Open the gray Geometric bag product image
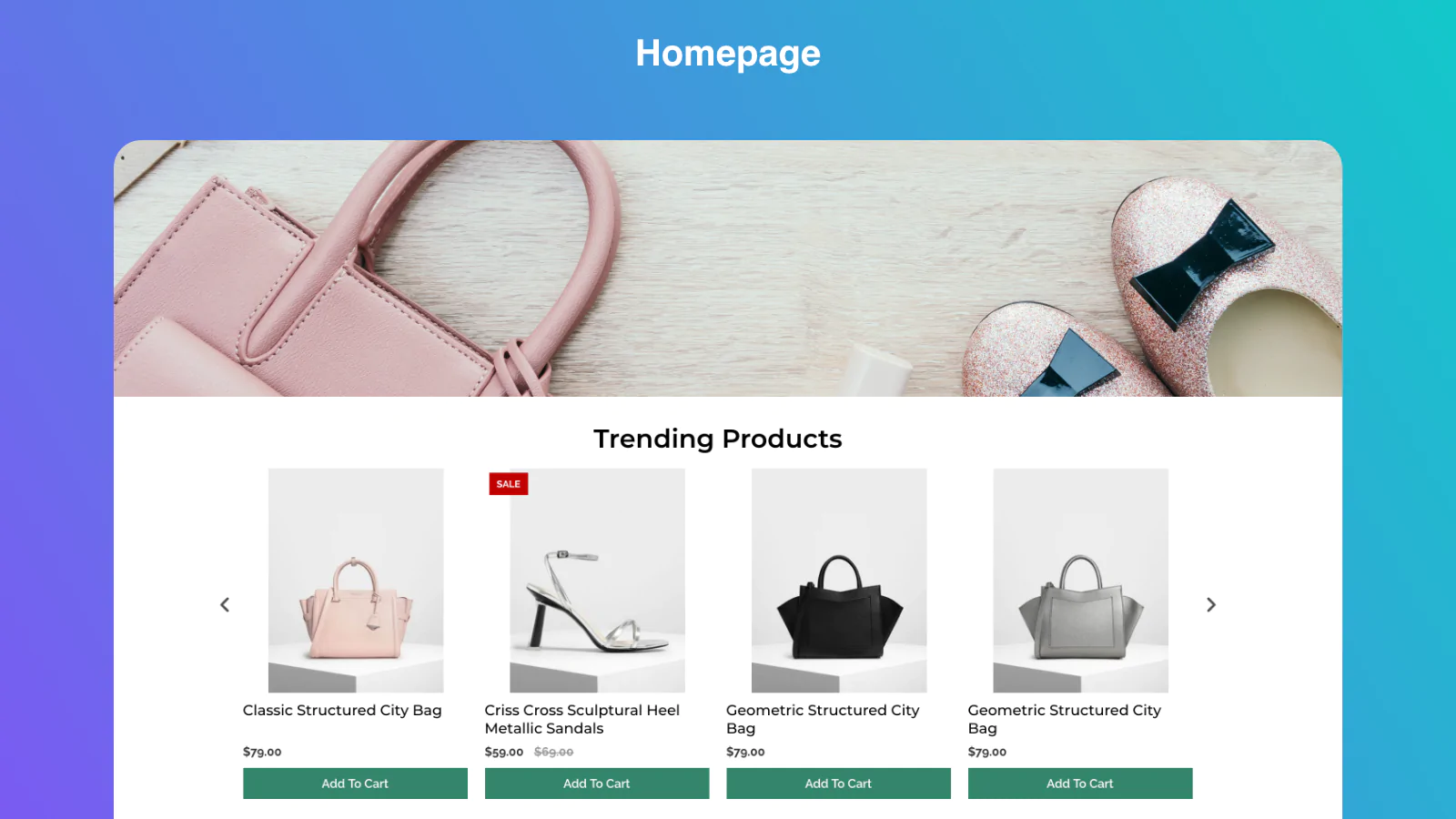Image resolution: width=1456 pixels, height=819 pixels. pyautogui.click(x=1080, y=581)
